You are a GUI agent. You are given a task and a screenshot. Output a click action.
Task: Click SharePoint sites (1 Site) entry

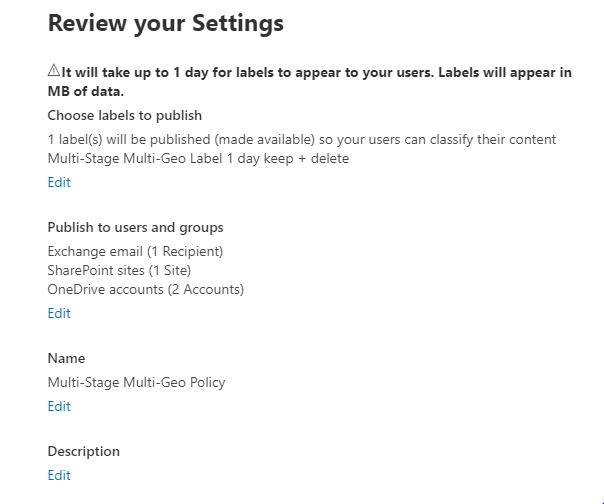[x=119, y=270]
